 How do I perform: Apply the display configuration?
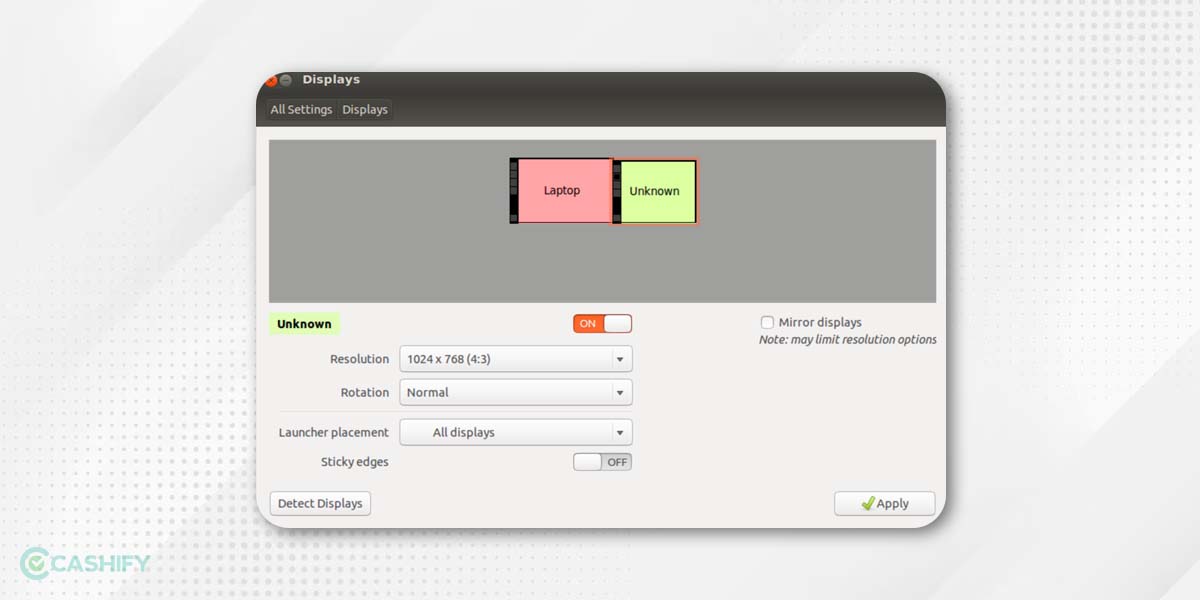884,503
